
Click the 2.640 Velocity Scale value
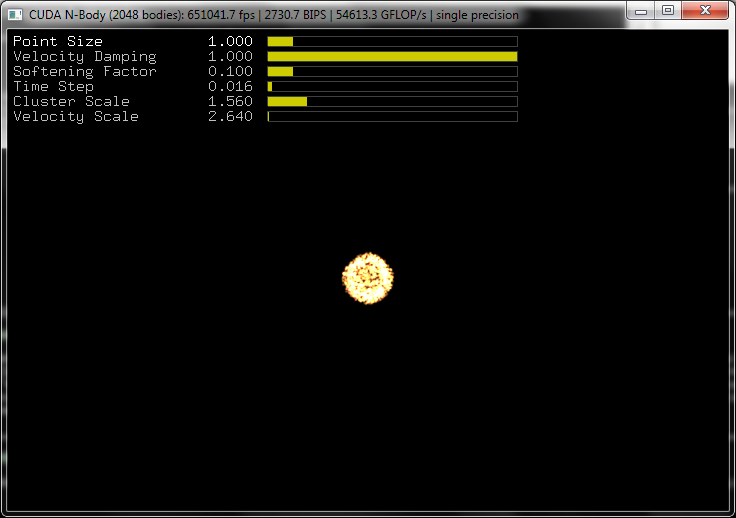pos(230,117)
